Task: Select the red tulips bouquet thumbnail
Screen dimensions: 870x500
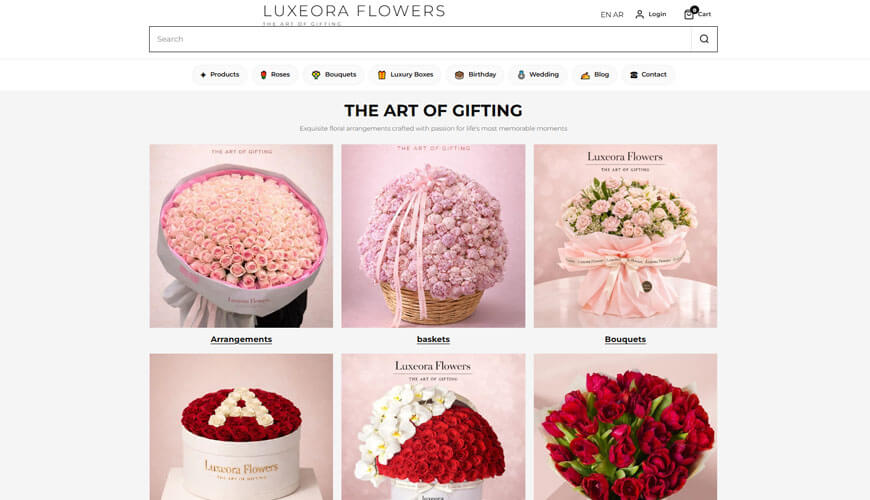Action: pyautogui.click(x=625, y=427)
